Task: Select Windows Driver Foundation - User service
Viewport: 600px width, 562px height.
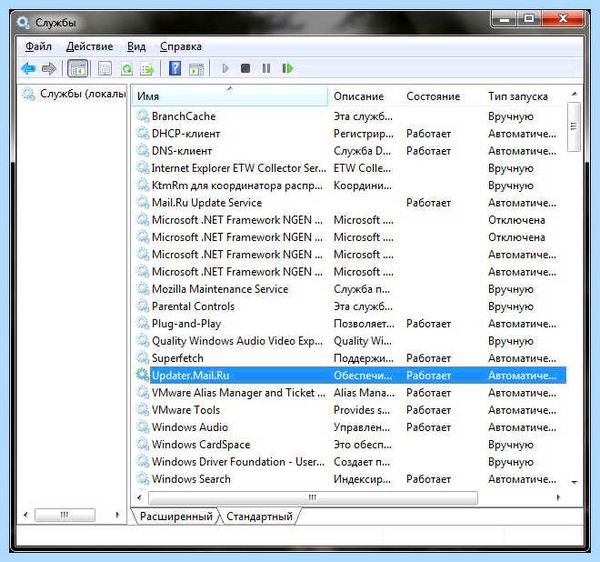Action: (351, 461)
